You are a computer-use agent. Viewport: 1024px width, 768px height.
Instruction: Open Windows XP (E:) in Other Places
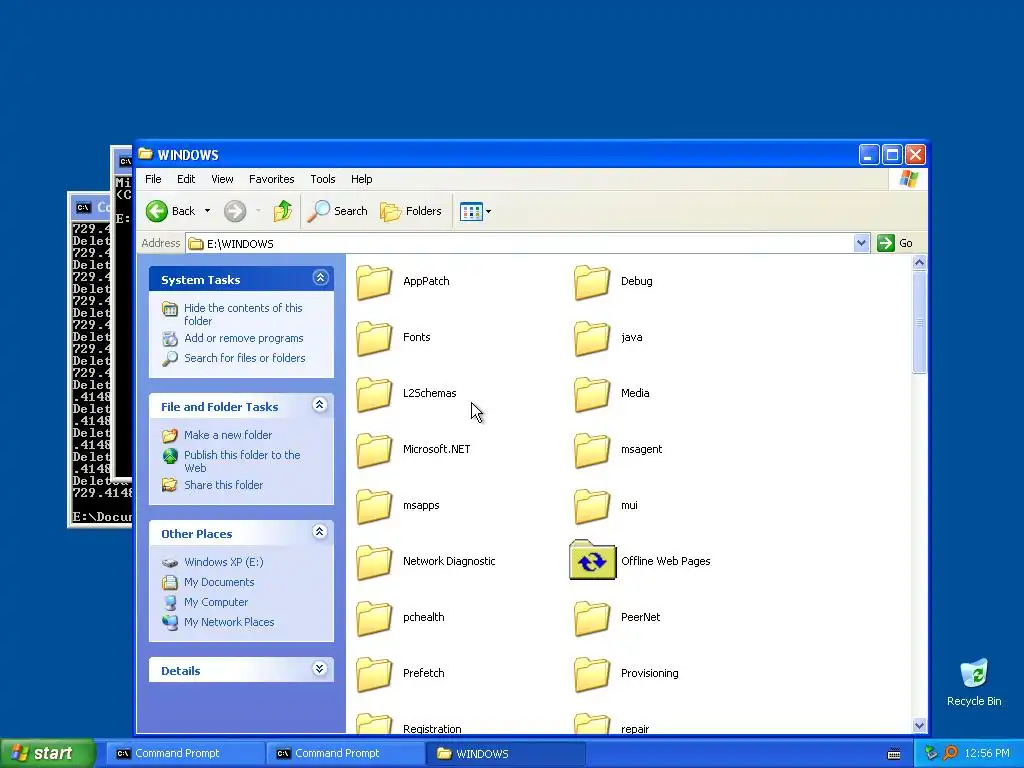coord(223,562)
